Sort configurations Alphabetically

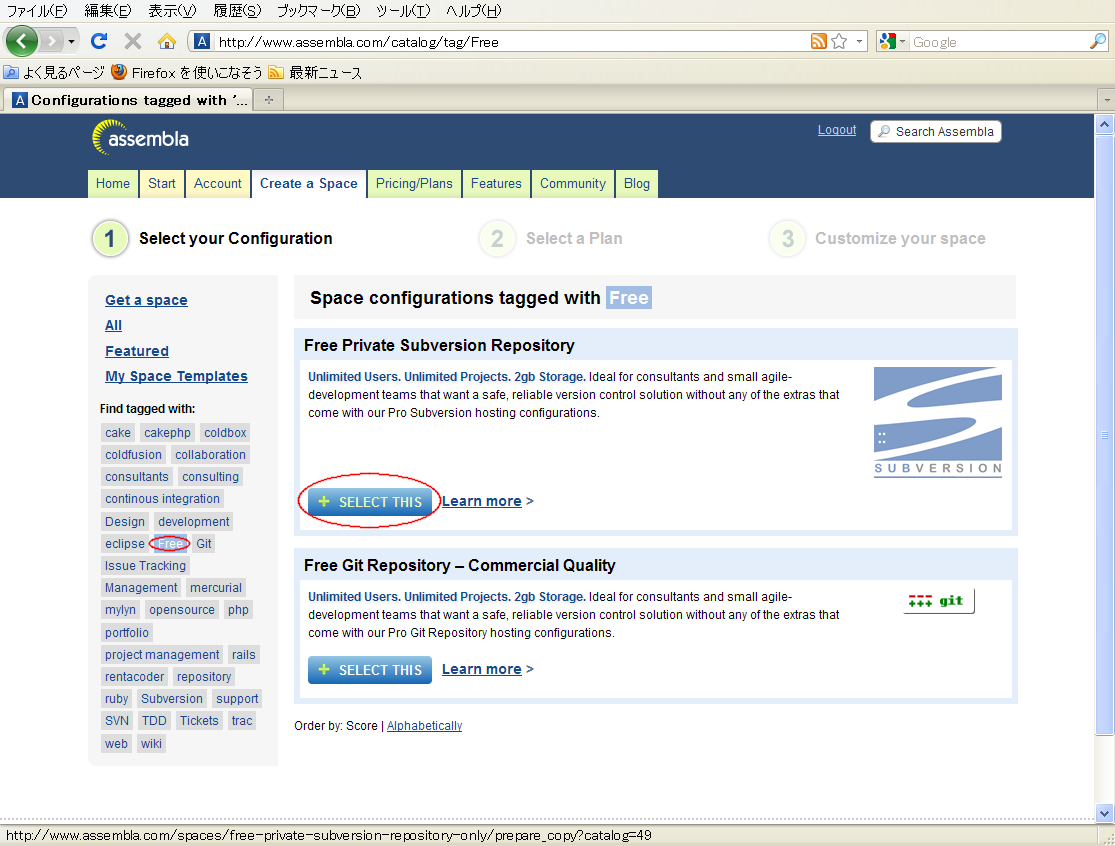(x=424, y=726)
